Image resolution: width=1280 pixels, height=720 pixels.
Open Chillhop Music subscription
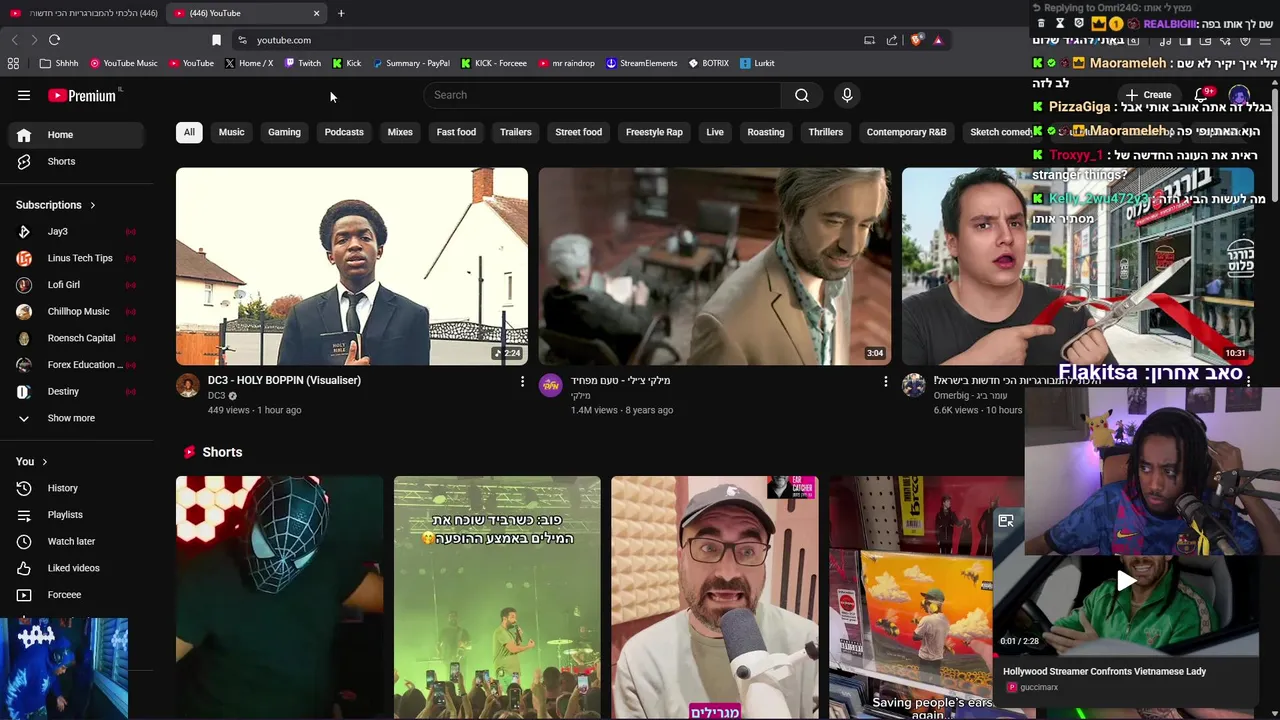coord(77,311)
